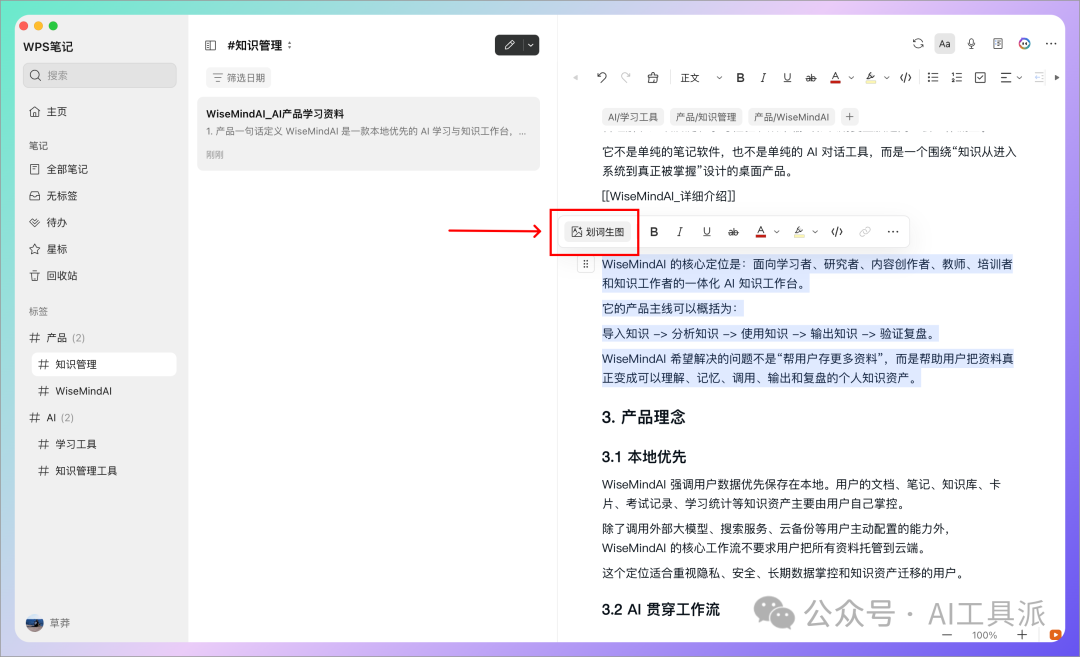1080x657 pixels.
Task: Click the 筛选日期 filter button
Action: coord(238,78)
